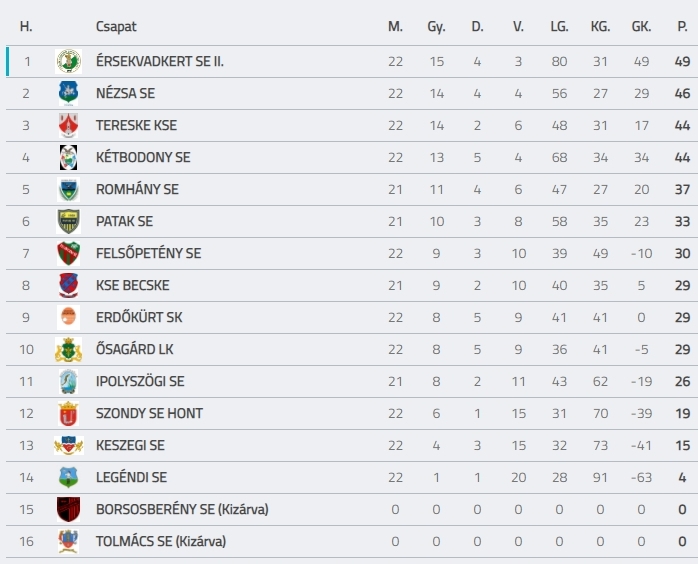Click the Gy. wins column header
Viewport: 698px width, 564px height.
click(x=436, y=27)
